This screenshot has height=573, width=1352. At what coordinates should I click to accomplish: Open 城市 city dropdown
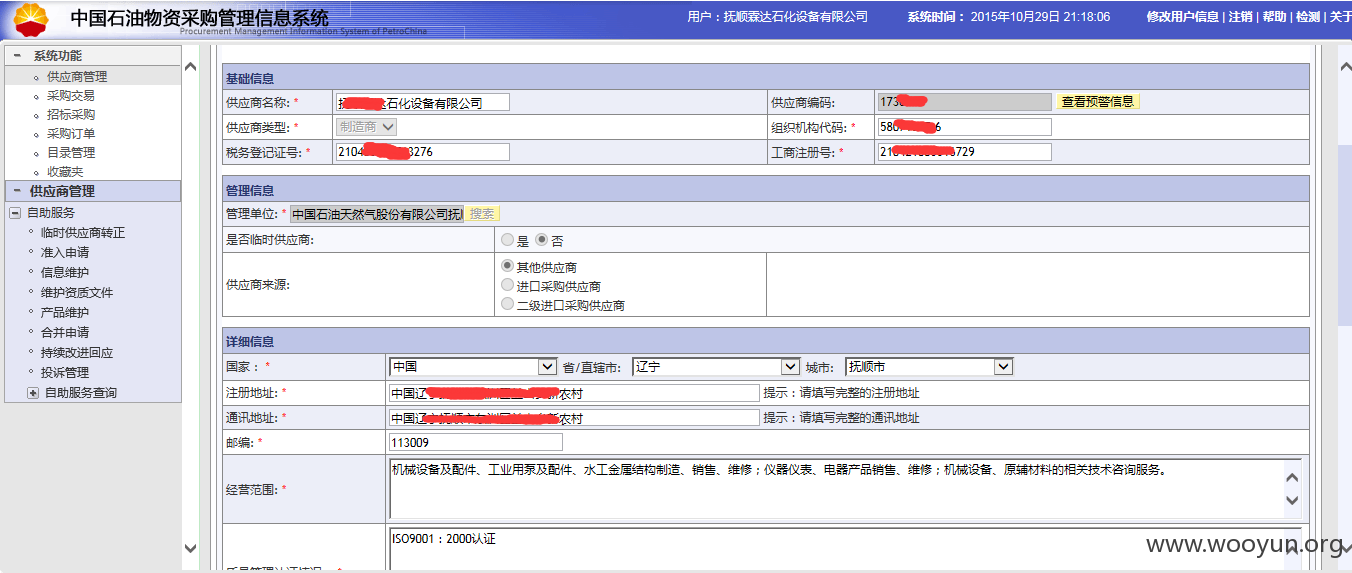[x=930, y=367]
